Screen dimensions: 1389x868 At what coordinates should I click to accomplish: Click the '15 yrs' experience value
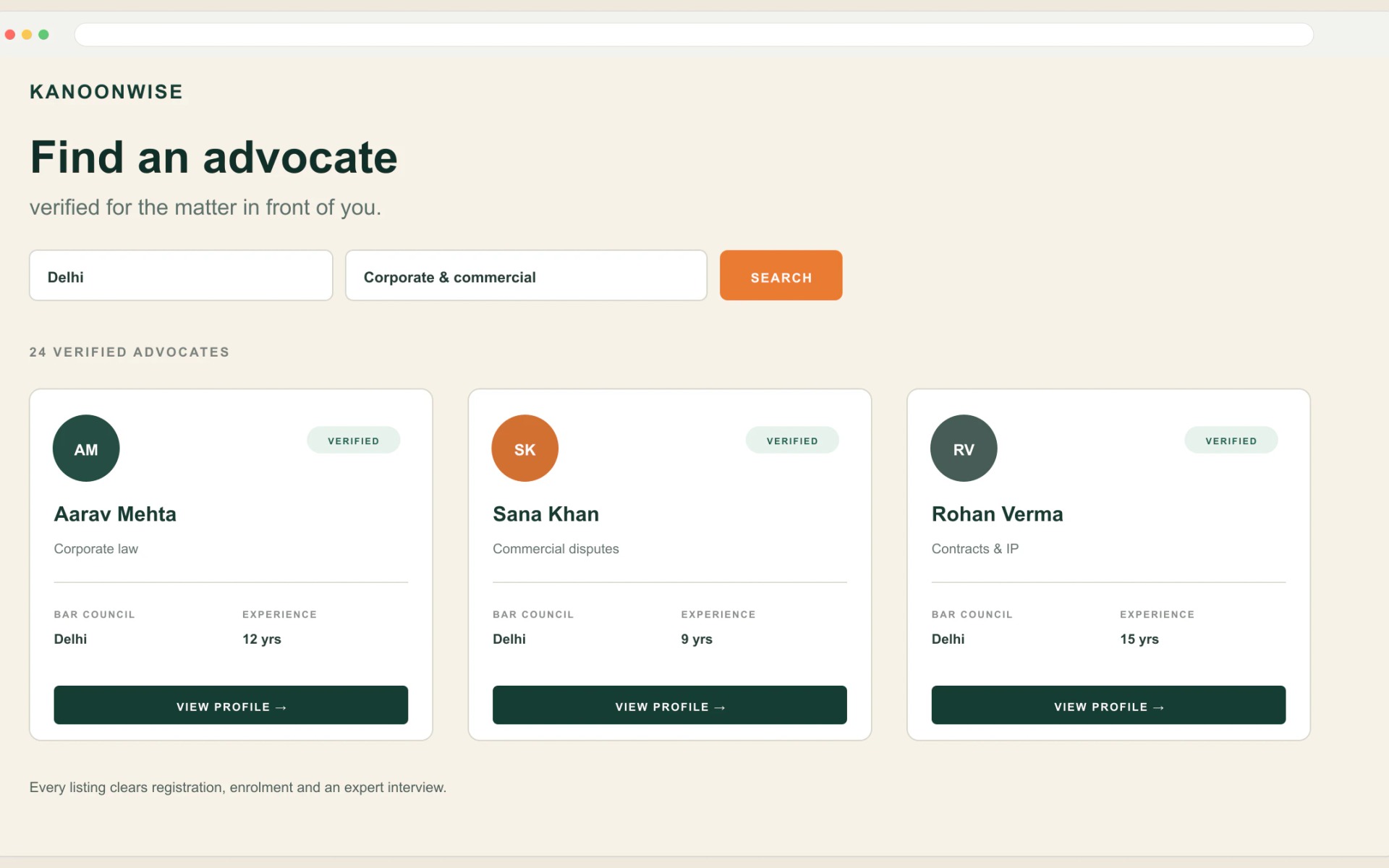1139,639
